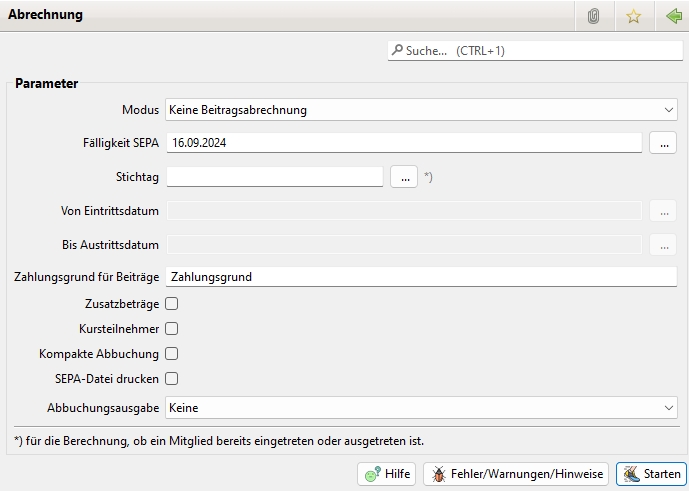
Task: Click the bug icon for Fehler/Warnungen/Hinweise
Action: click(438, 474)
